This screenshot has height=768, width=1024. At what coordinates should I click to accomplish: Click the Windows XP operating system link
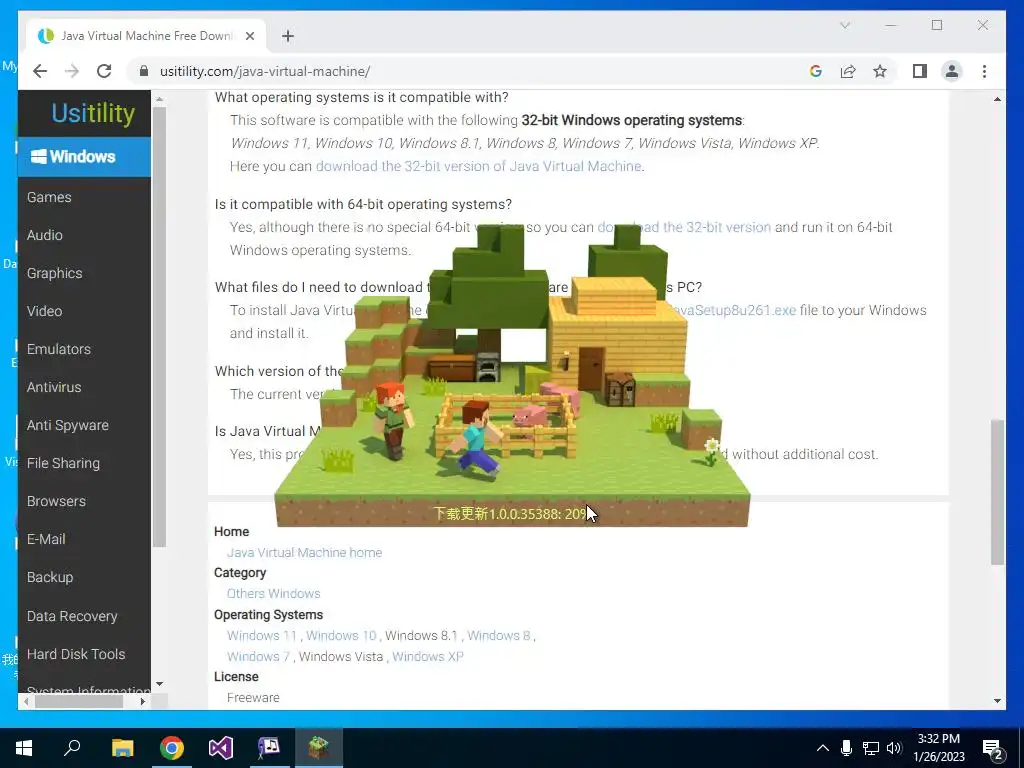point(428,656)
